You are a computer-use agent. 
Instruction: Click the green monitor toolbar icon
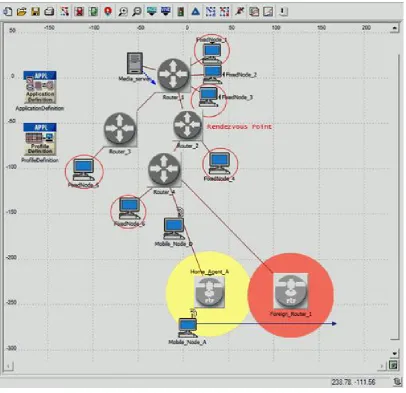point(152,12)
